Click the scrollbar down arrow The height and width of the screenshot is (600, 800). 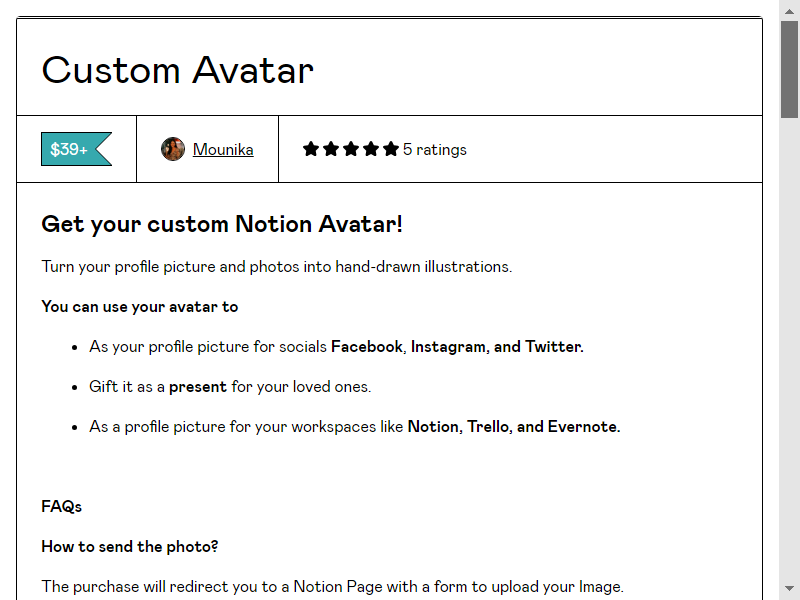click(x=789, y=588)
